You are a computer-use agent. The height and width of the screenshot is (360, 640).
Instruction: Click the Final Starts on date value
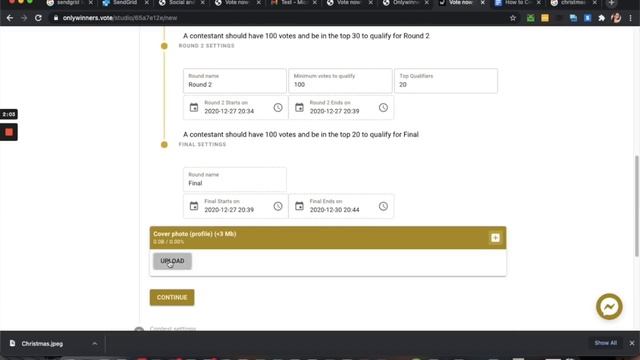(229, 210)
